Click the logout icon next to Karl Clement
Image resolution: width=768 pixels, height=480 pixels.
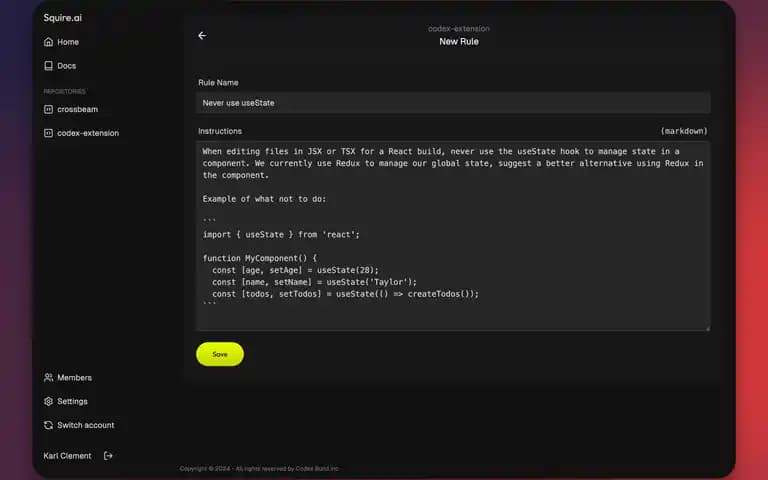click(108, 456)
